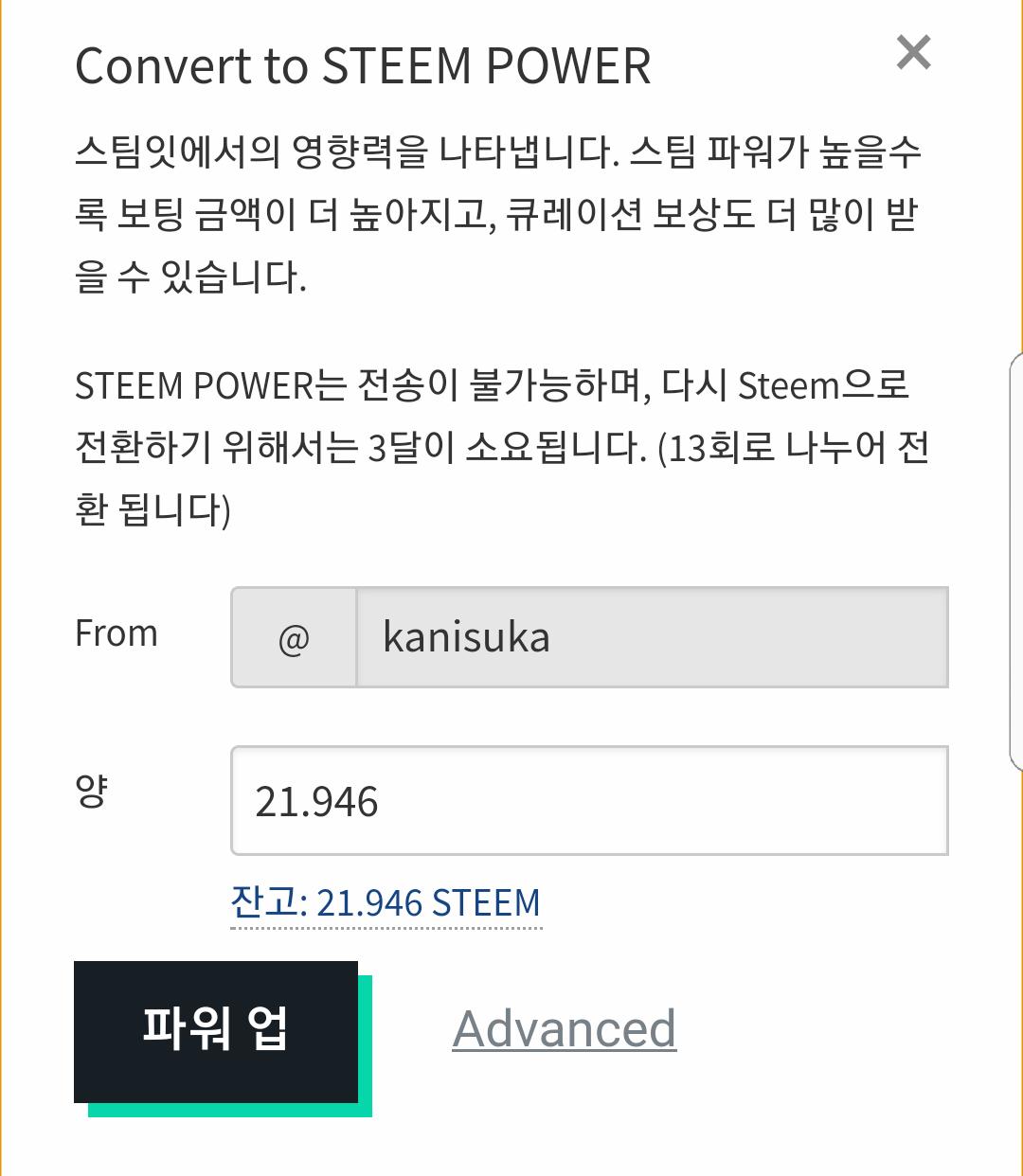Click the @ symbol prefix box

point(294,638)
